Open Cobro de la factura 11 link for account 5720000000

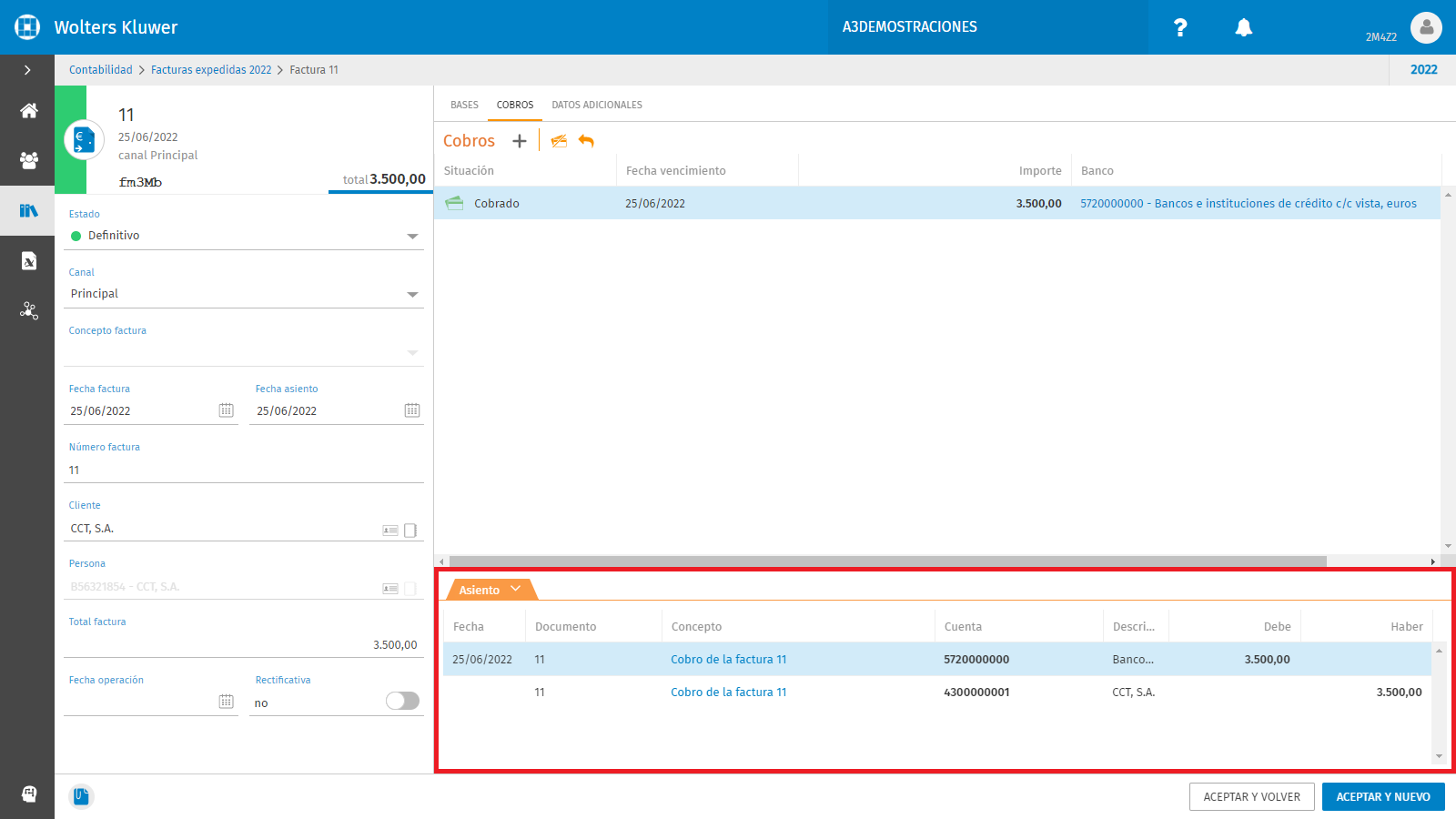tap(729, 660)
